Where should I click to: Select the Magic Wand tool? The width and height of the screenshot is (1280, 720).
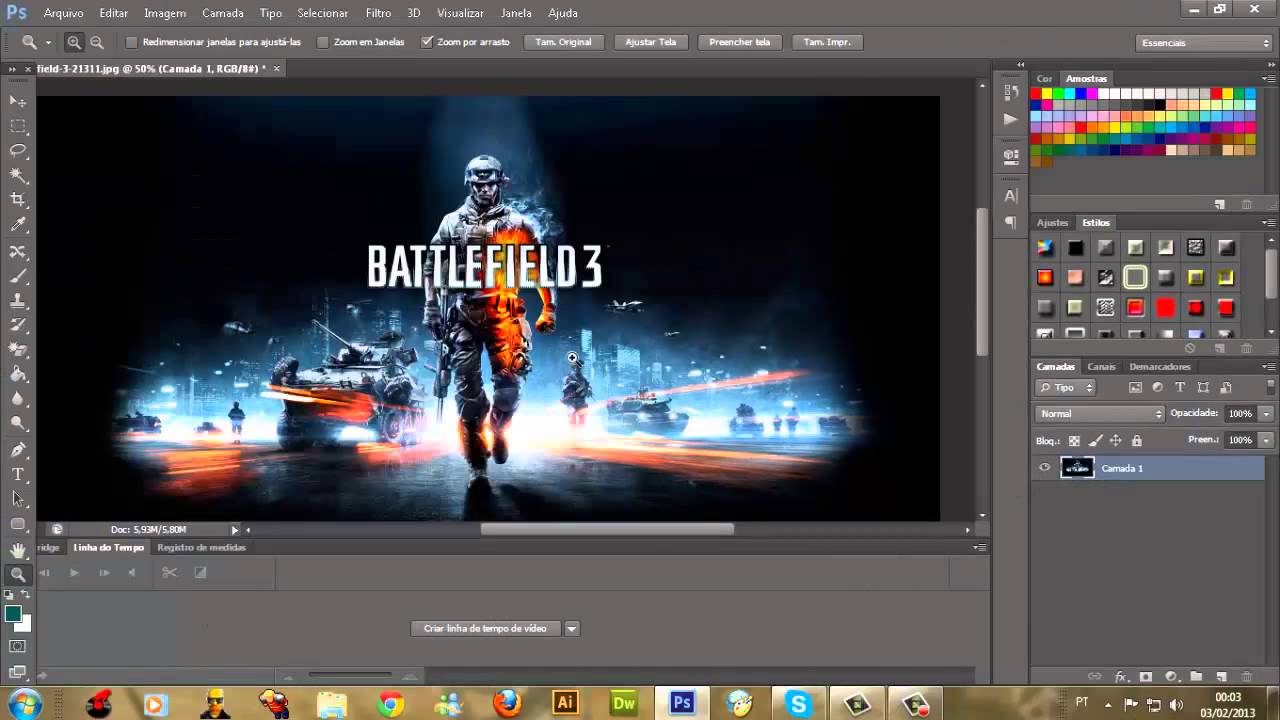[18, 176]
